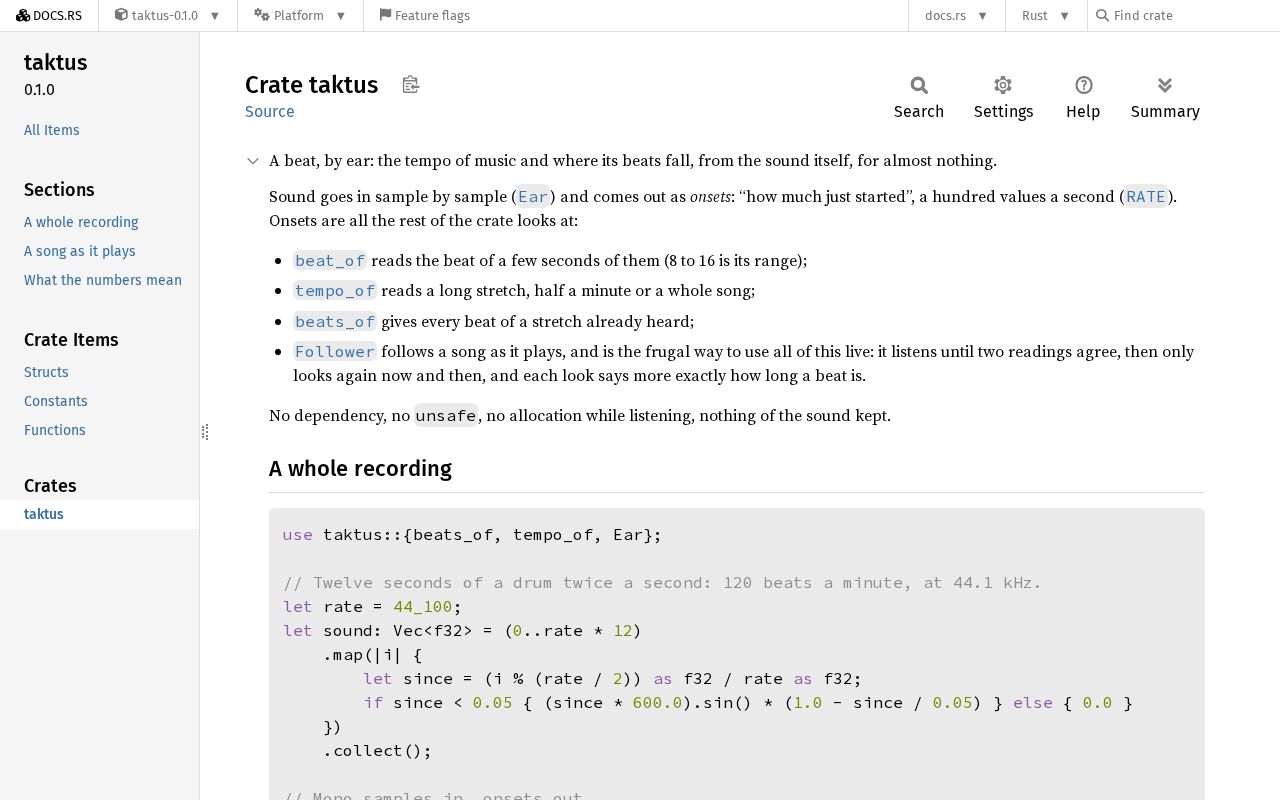The height and width of the screenshot is (800, 1280).
Task: Click the magnifier icon in Find crate
Action: pyautogui.click(x=1102, y=15)
